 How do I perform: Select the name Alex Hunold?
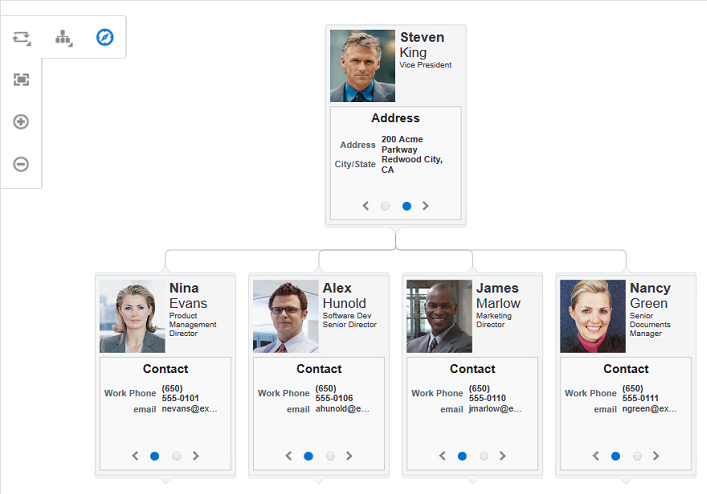[344, 295]
